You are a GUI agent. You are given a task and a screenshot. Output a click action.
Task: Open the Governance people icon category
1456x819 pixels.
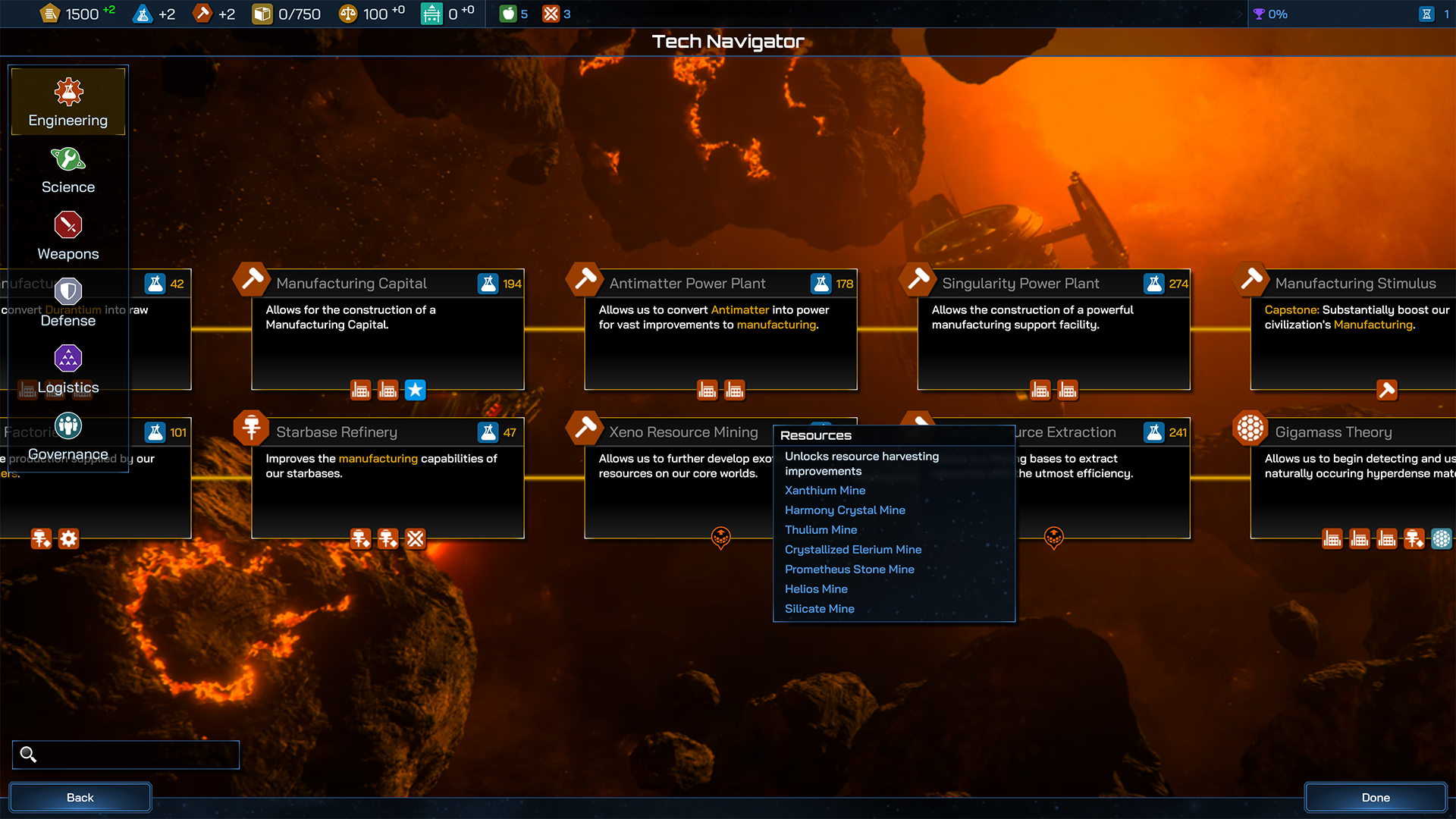68,425
